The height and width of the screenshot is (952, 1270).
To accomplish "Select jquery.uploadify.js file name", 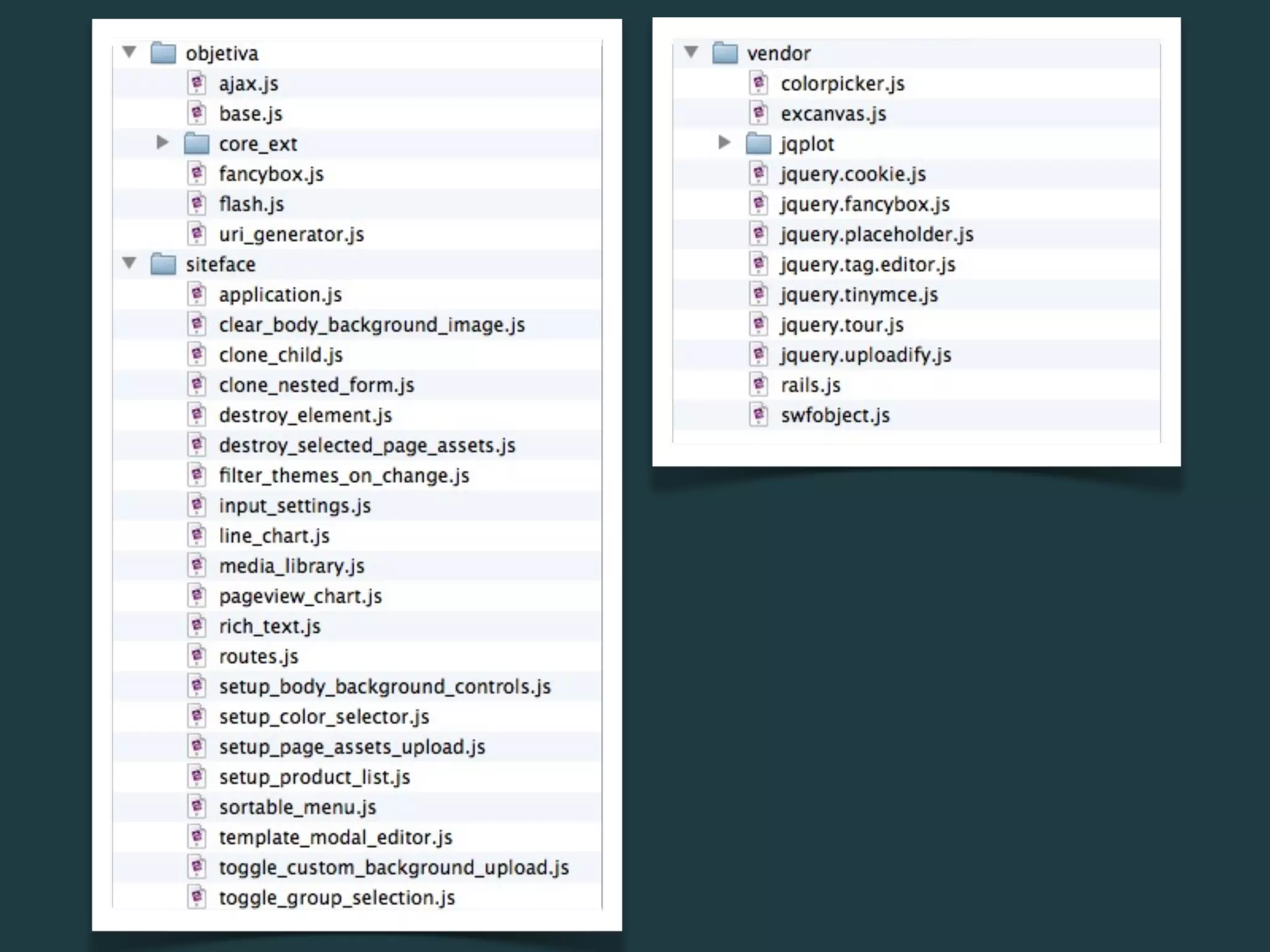I will [x=866, y=355].
